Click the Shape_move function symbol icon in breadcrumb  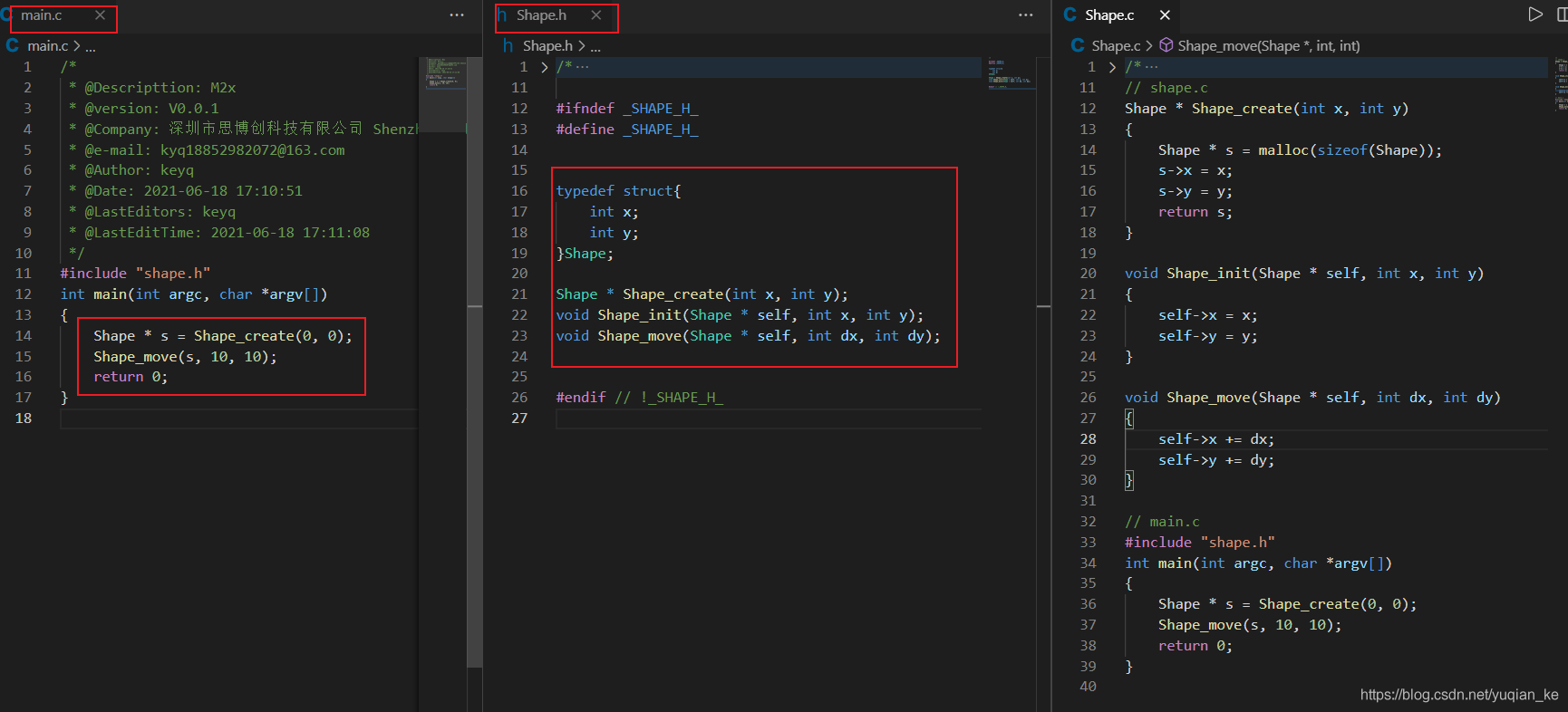(x=1166, y=45)
